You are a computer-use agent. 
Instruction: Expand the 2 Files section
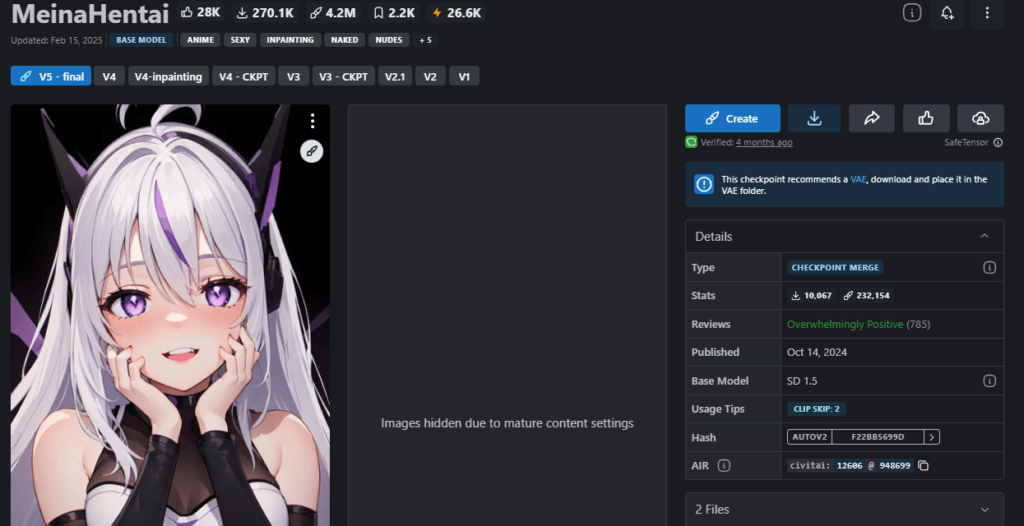pyautogui.click(x=984, y=509)
